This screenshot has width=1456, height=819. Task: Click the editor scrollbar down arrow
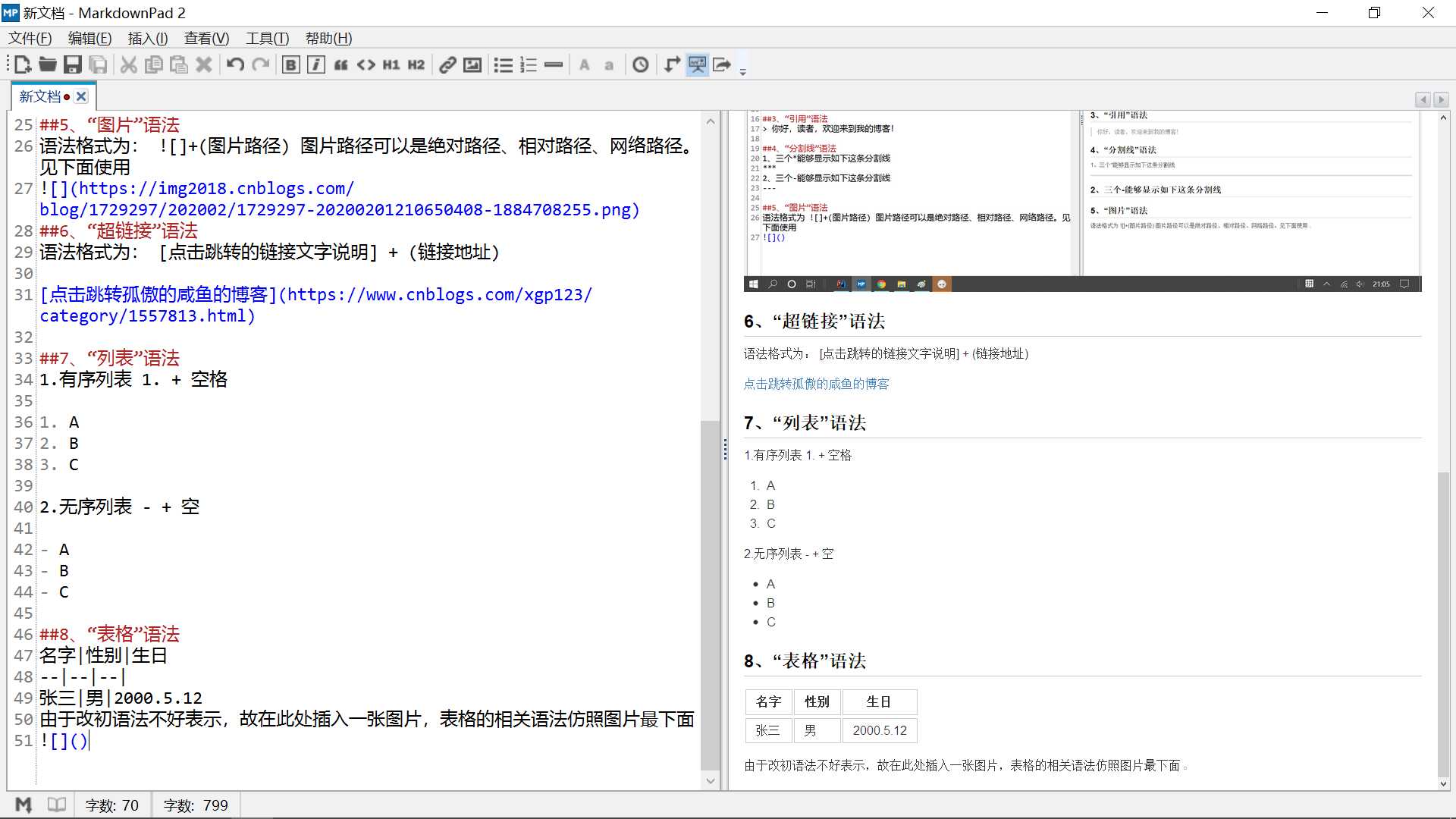710,780
